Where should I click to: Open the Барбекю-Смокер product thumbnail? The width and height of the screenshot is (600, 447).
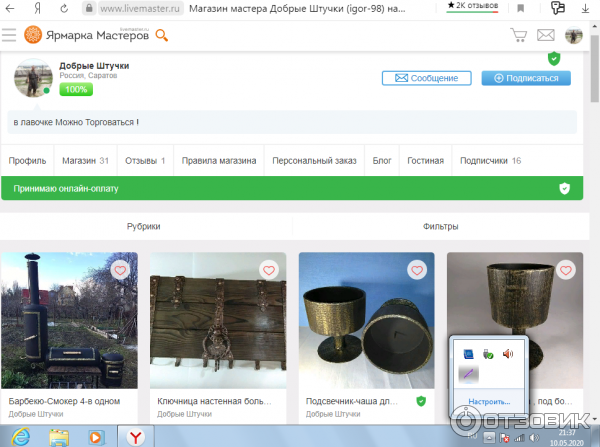pos(67,320)
